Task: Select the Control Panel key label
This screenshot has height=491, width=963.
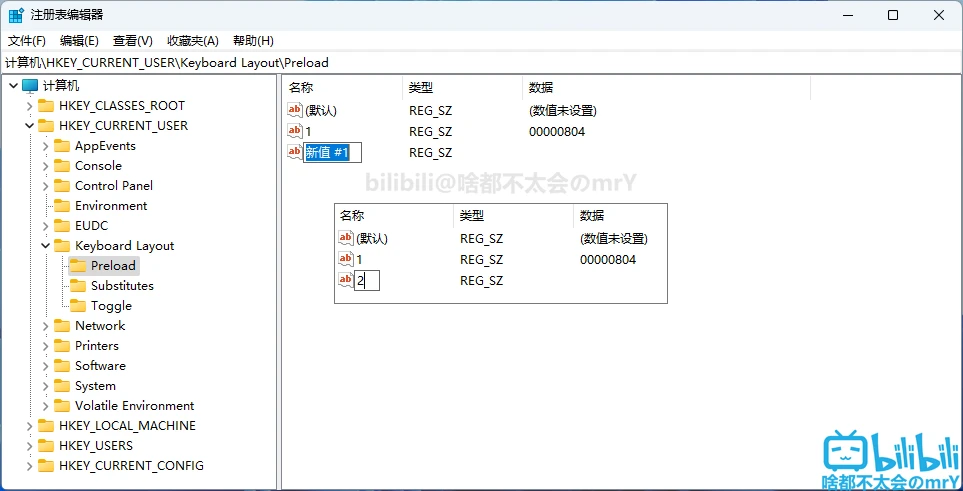Action: (114, 186)
